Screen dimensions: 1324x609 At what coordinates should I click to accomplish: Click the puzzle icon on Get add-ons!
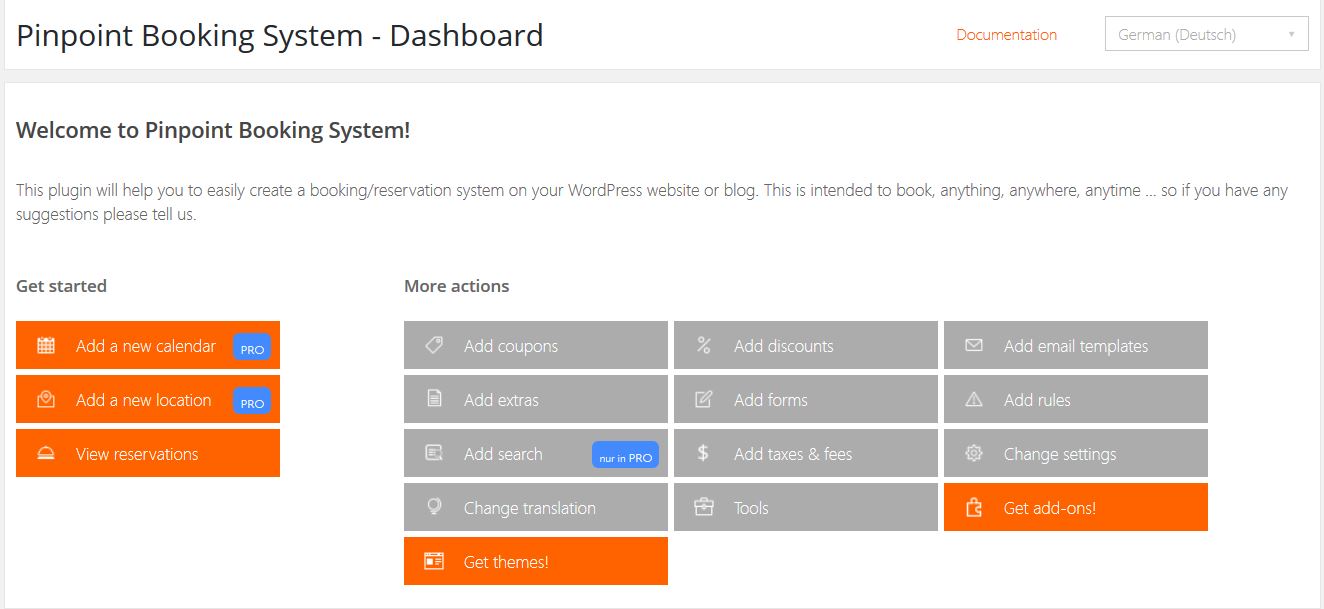974,508
